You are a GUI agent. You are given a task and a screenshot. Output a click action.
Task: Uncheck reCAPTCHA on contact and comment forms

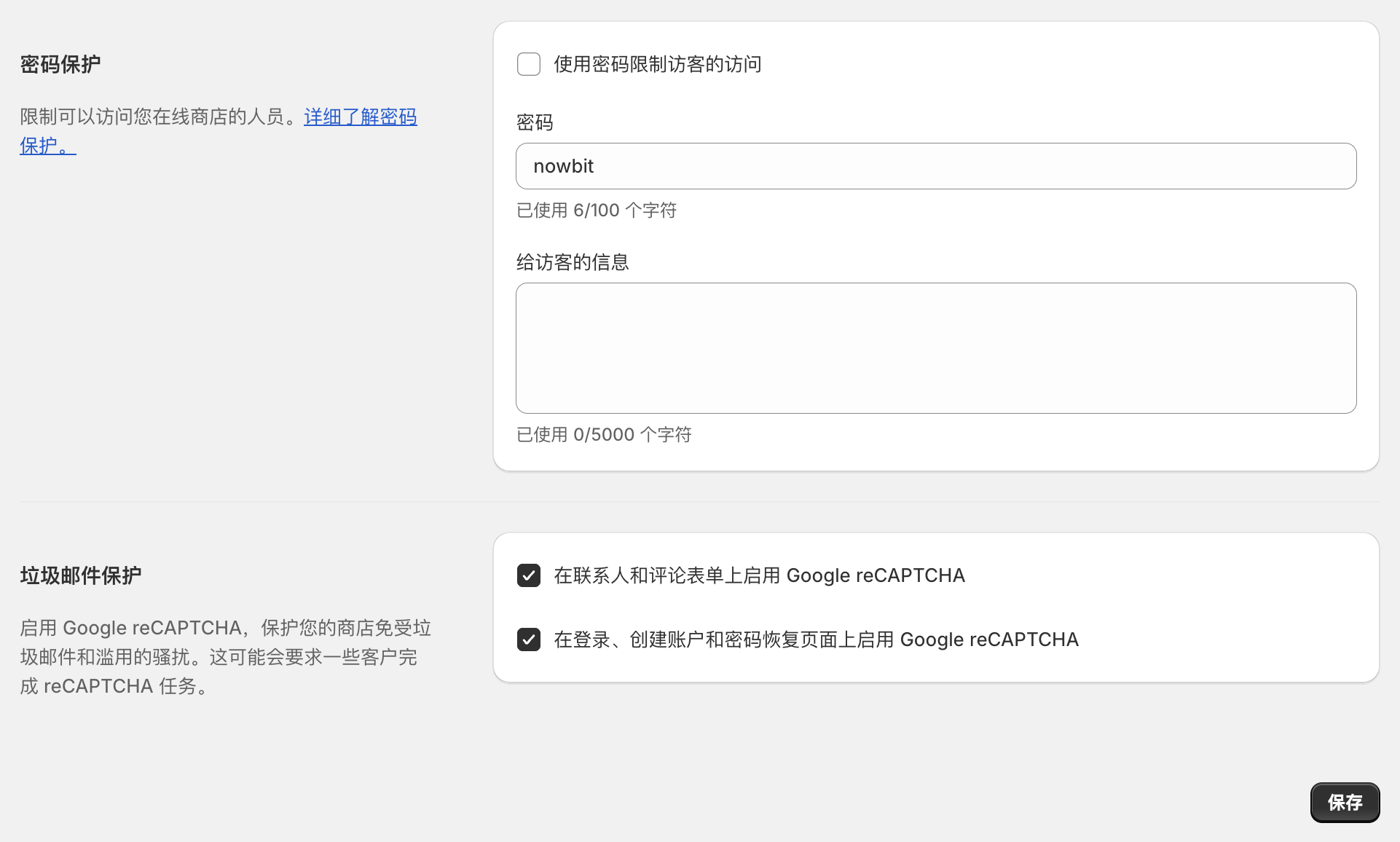tap(529, 575)
